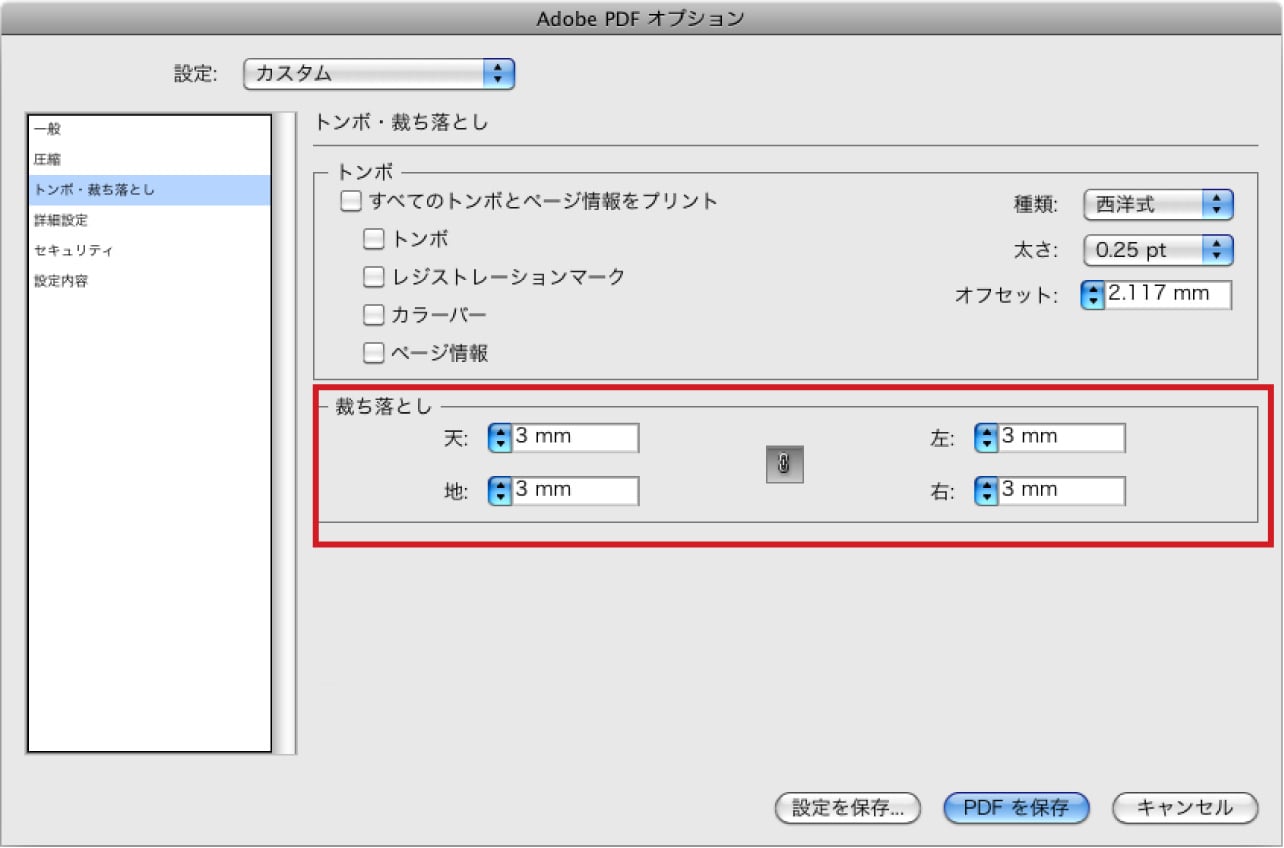Open the 太さ dropdown showing 0.25 pt
Viewport: 1284px width, 848px height.
(1157, 250)
